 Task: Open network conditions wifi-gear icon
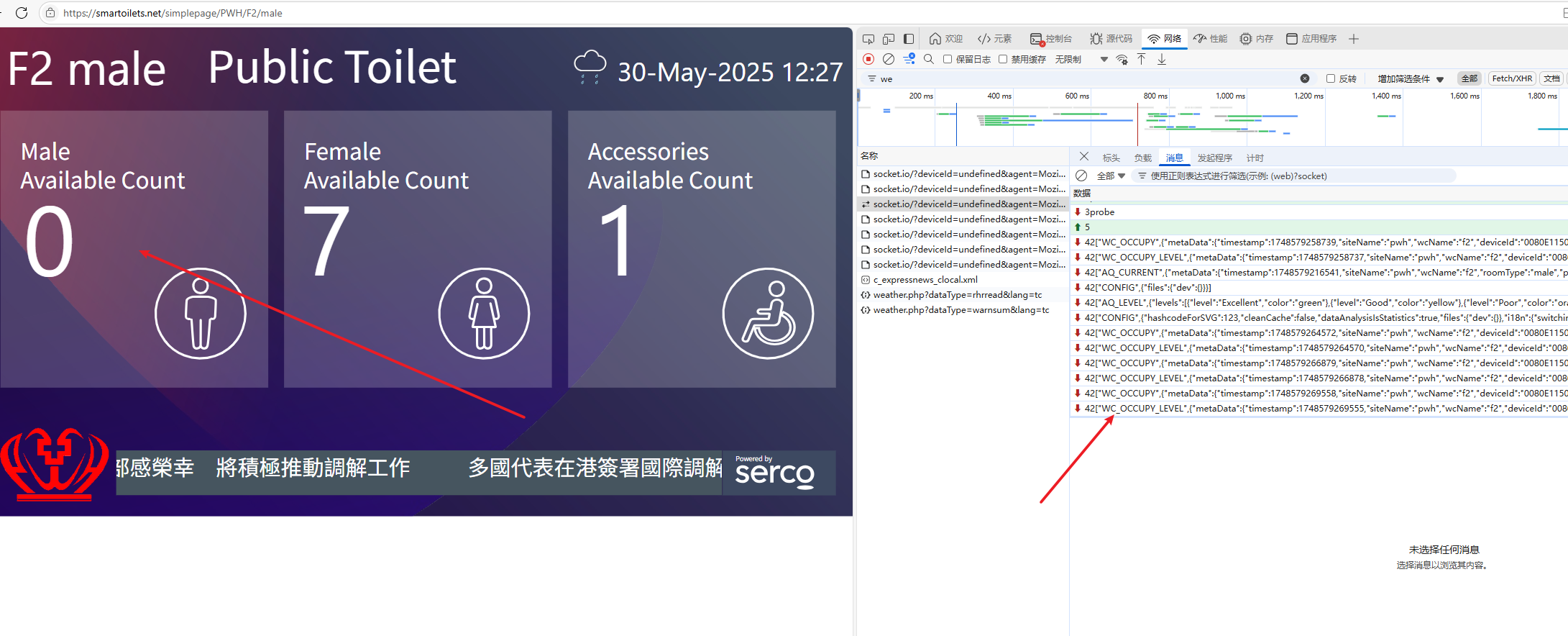click(x=1122, y=59)
